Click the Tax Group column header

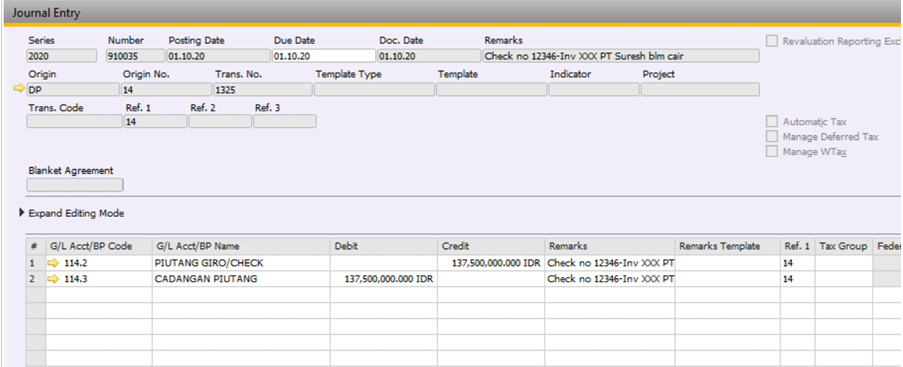coord(844,246)
